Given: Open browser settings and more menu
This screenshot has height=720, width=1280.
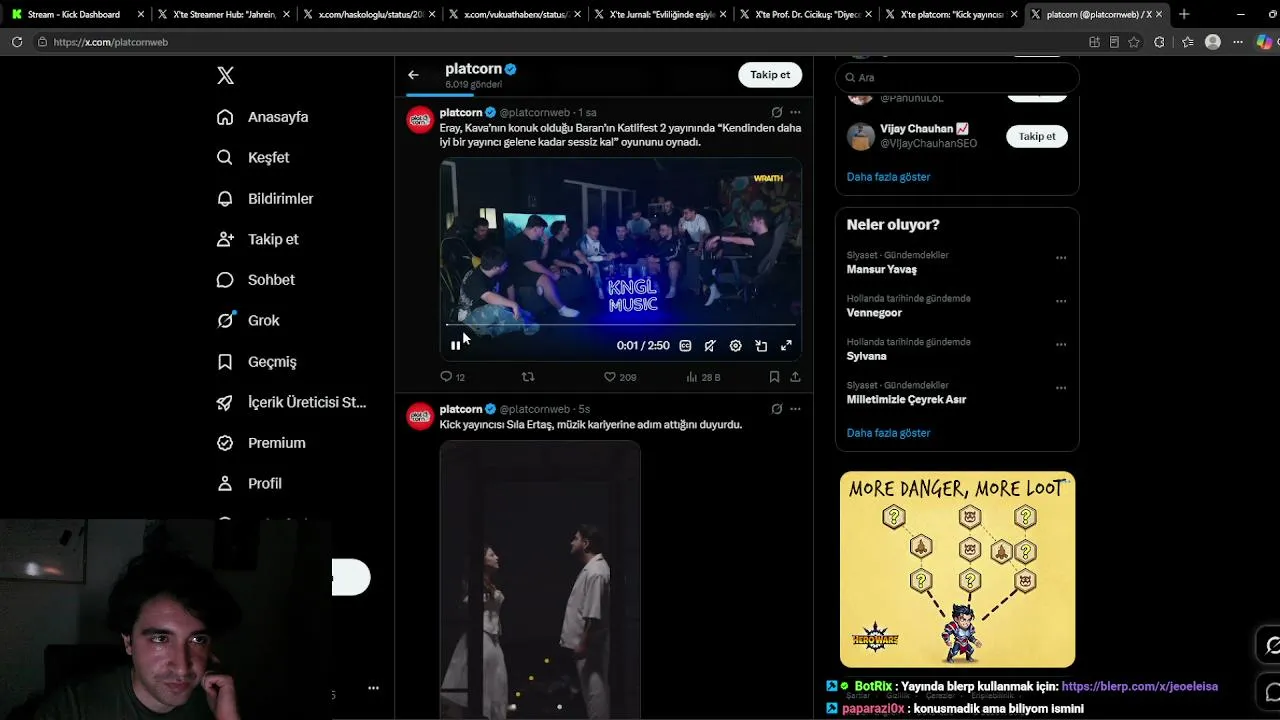Looking at the screenshot, I should [1238, 42].
